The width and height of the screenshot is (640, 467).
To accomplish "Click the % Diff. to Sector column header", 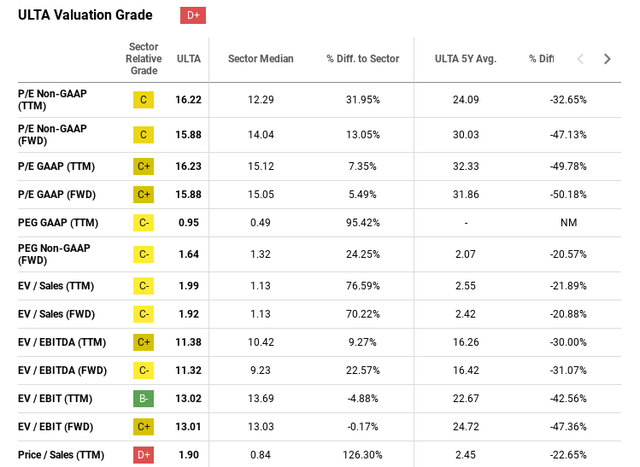I will (x=362, y=59).
